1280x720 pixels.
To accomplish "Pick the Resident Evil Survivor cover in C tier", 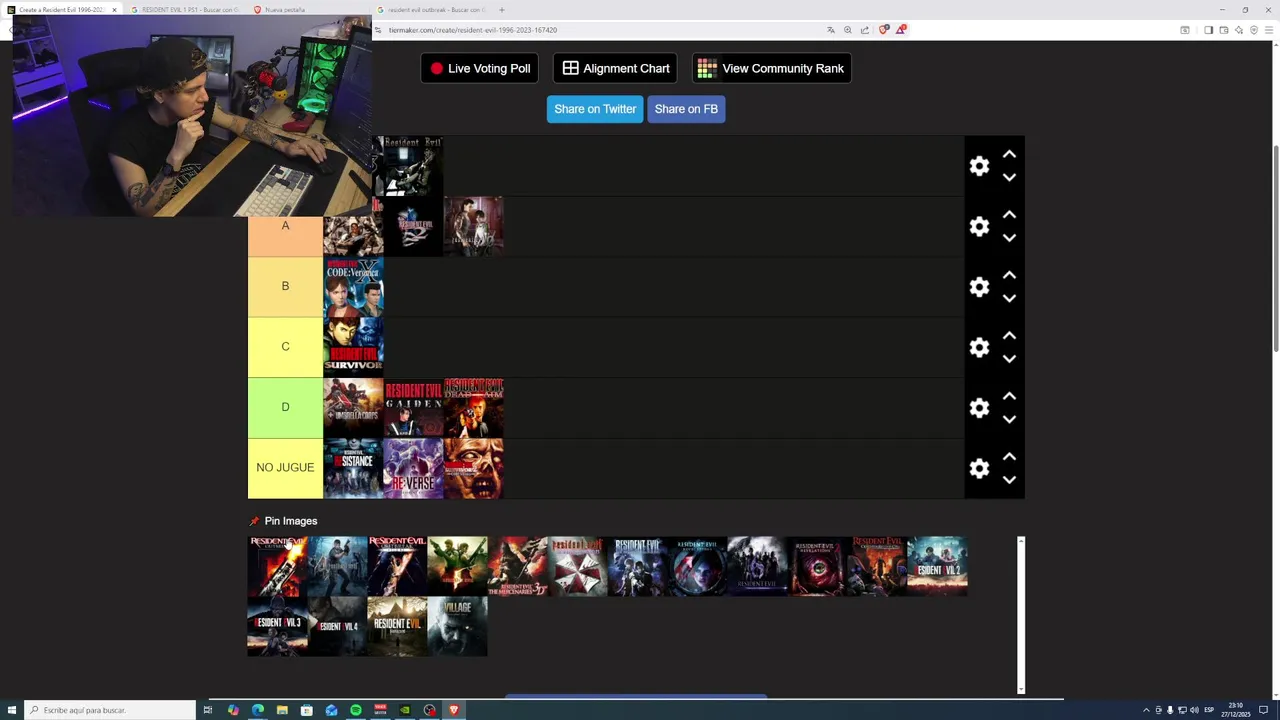I will pos(353,347).
